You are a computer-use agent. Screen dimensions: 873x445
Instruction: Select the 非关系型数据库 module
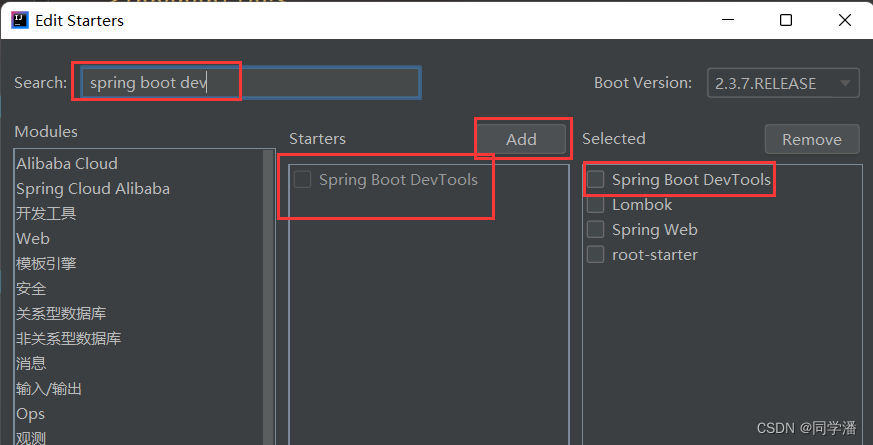(x=68, y=339)
